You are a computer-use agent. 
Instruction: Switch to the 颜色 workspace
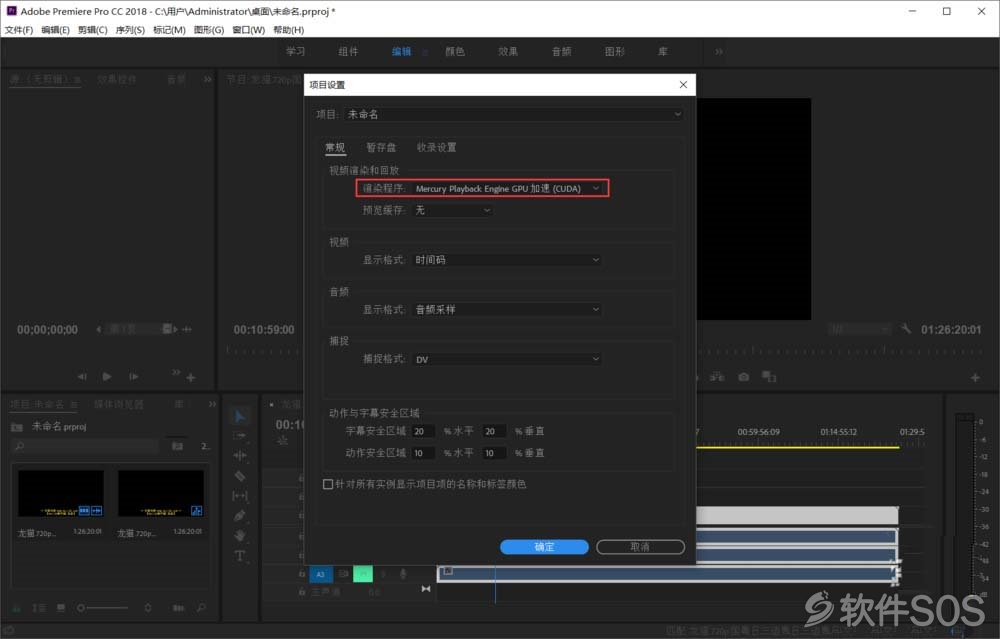coord(455,52)
